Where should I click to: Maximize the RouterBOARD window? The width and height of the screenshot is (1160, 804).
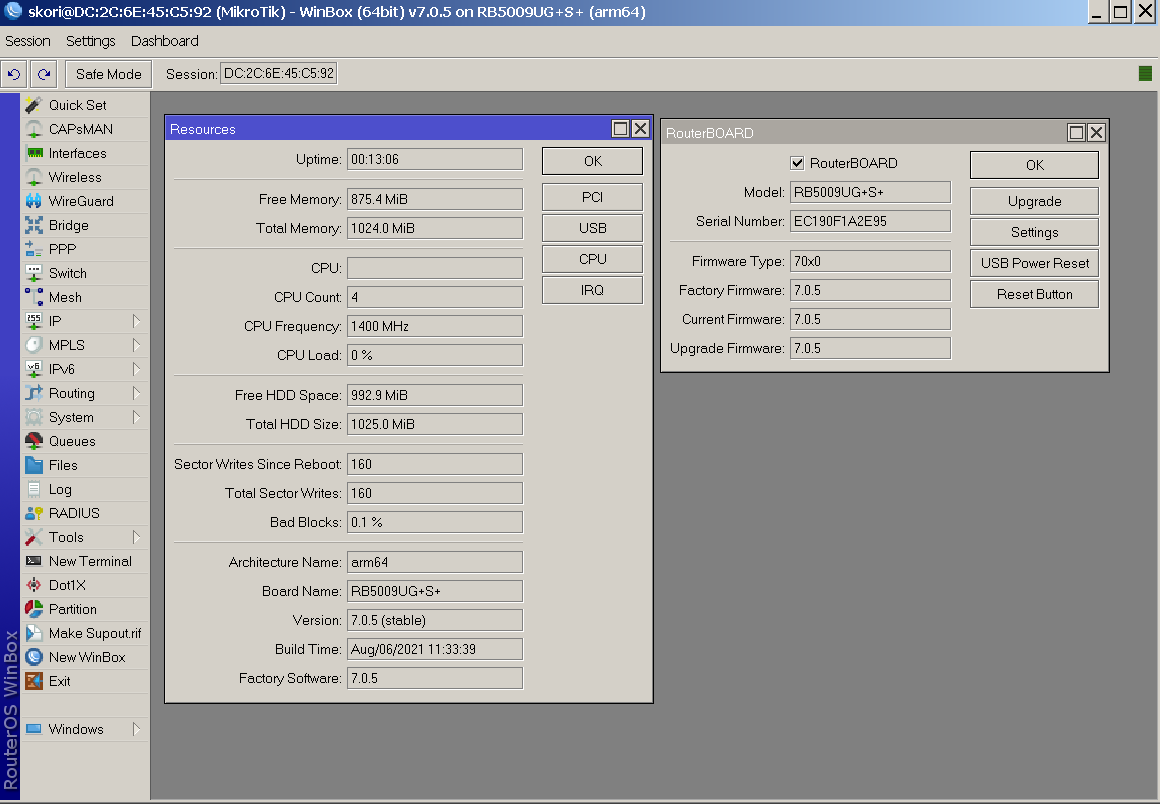click(1076, 132)
